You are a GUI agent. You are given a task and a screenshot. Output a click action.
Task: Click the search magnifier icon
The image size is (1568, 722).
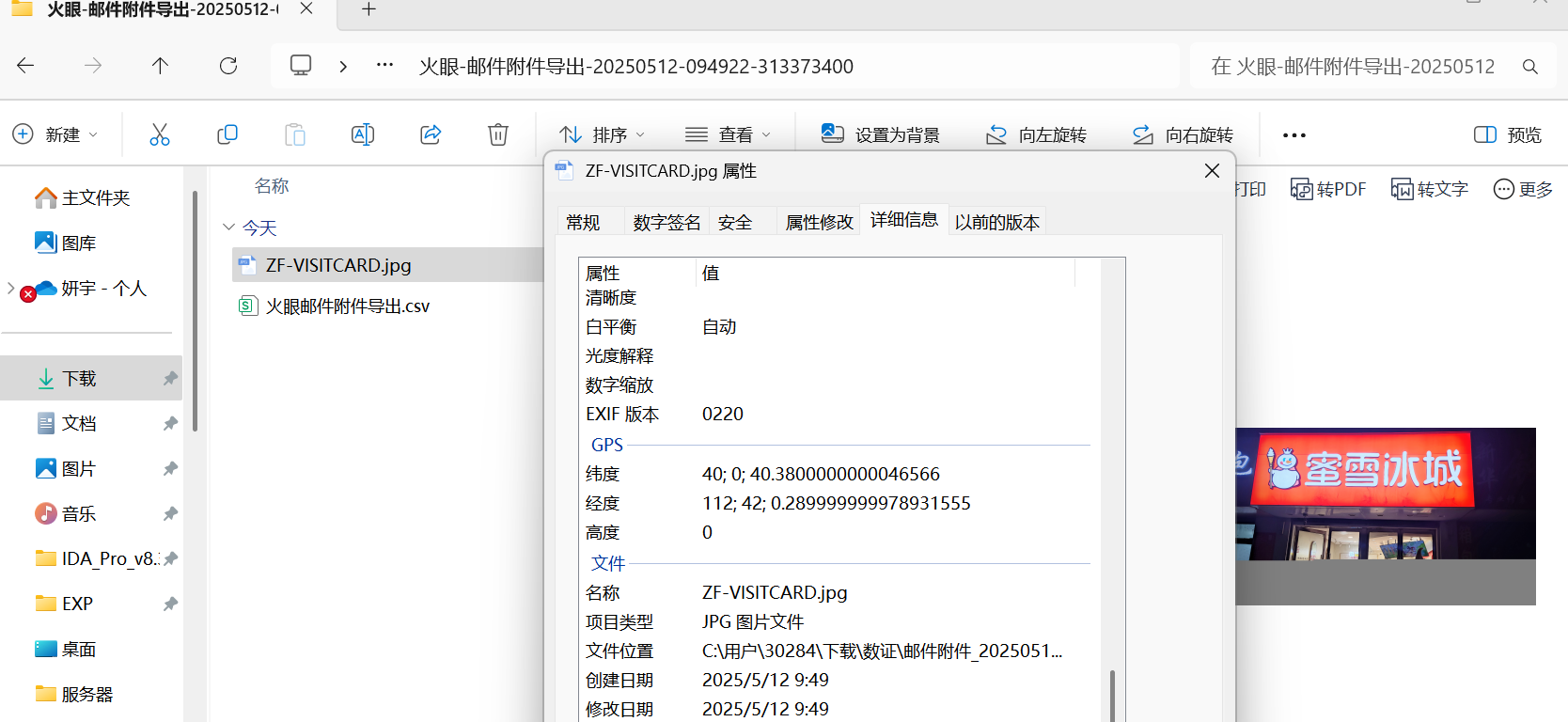point(1530,67)
